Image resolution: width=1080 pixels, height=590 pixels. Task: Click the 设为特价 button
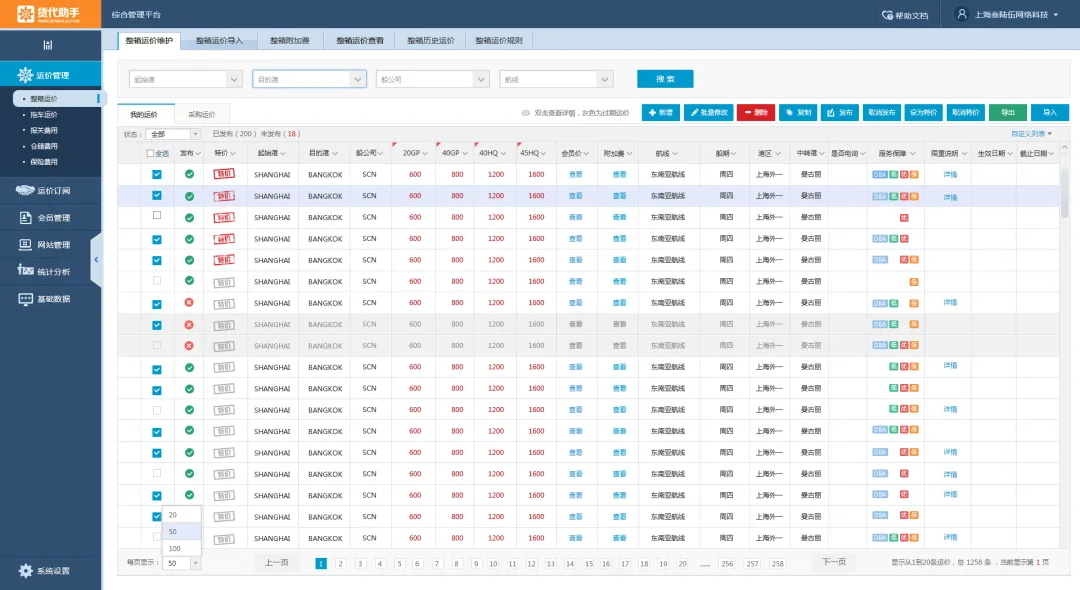click(924, 113)
